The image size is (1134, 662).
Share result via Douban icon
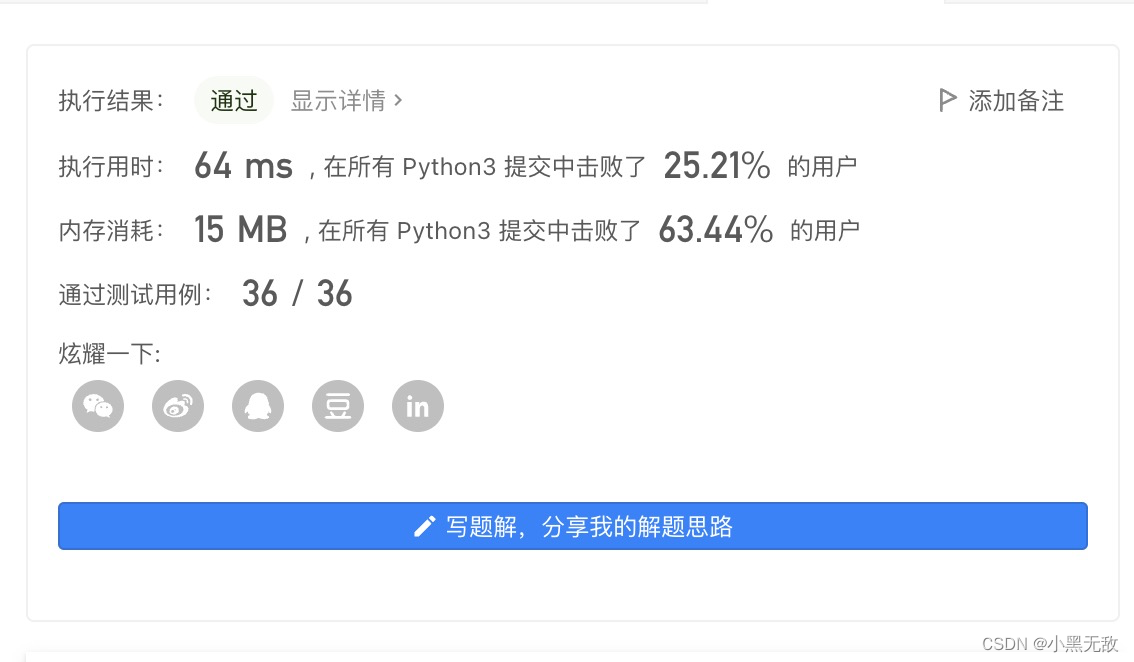337,406
